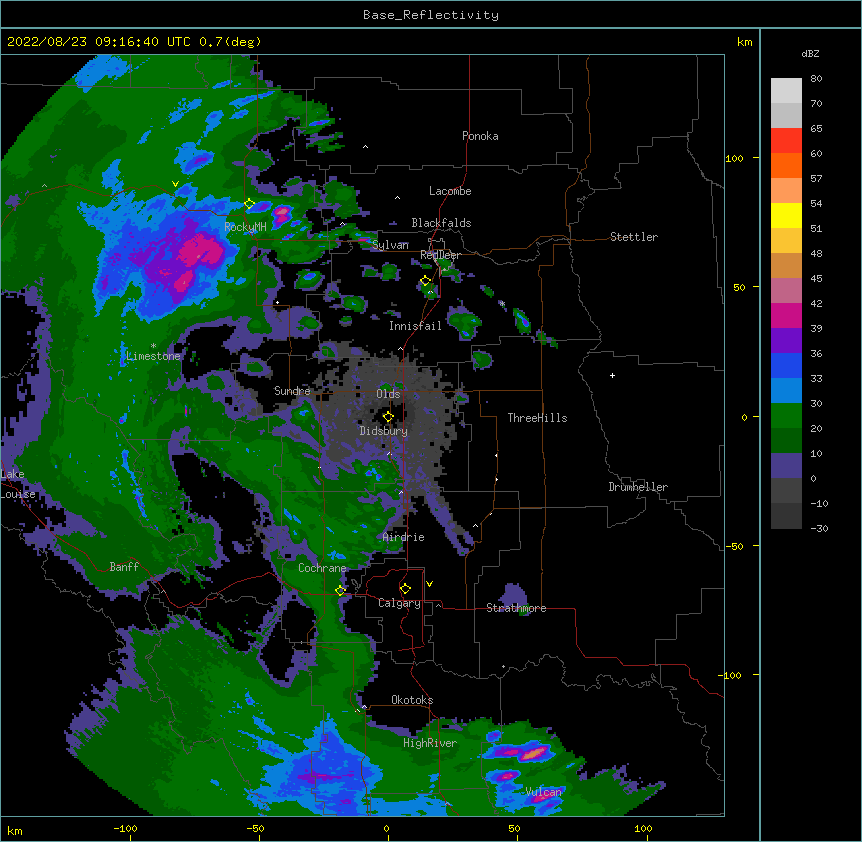Click the Limestone label
Screen dimensions: 862x842
point(153,356)
